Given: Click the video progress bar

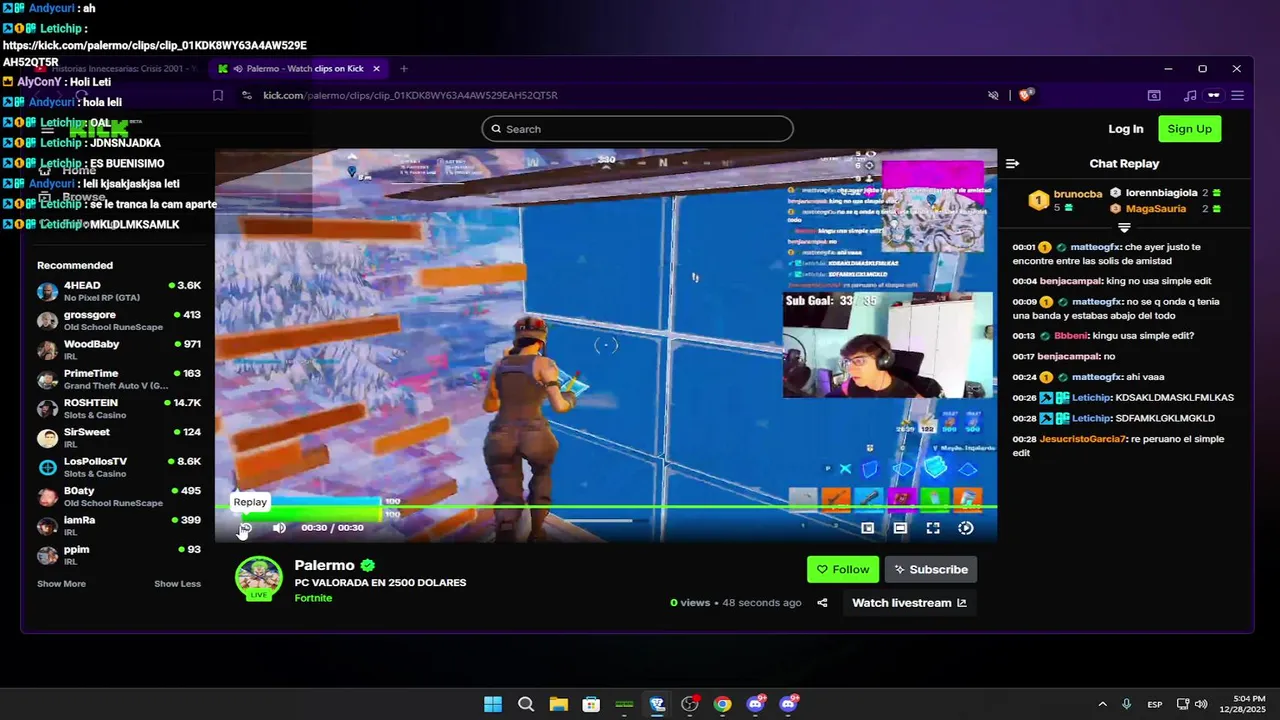Looking at the screenshot, I should point(606,508).
